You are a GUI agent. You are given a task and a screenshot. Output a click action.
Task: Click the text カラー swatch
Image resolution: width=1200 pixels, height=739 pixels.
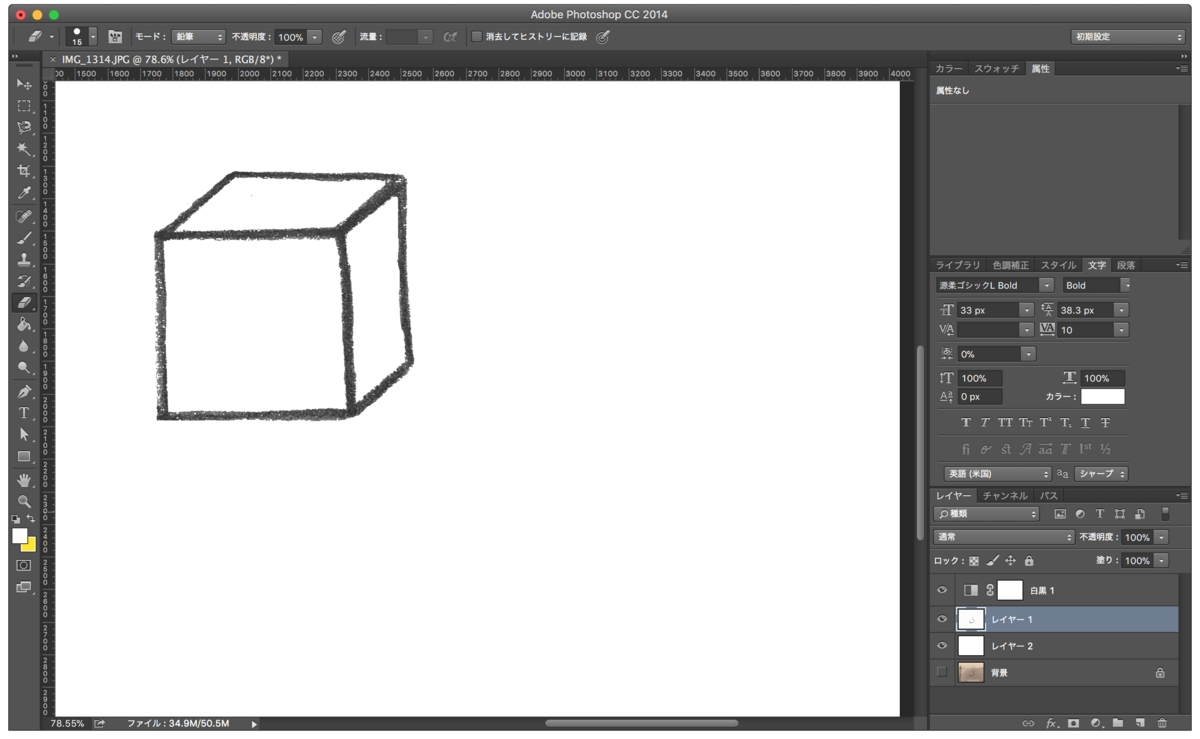[x=1102, y=397]
